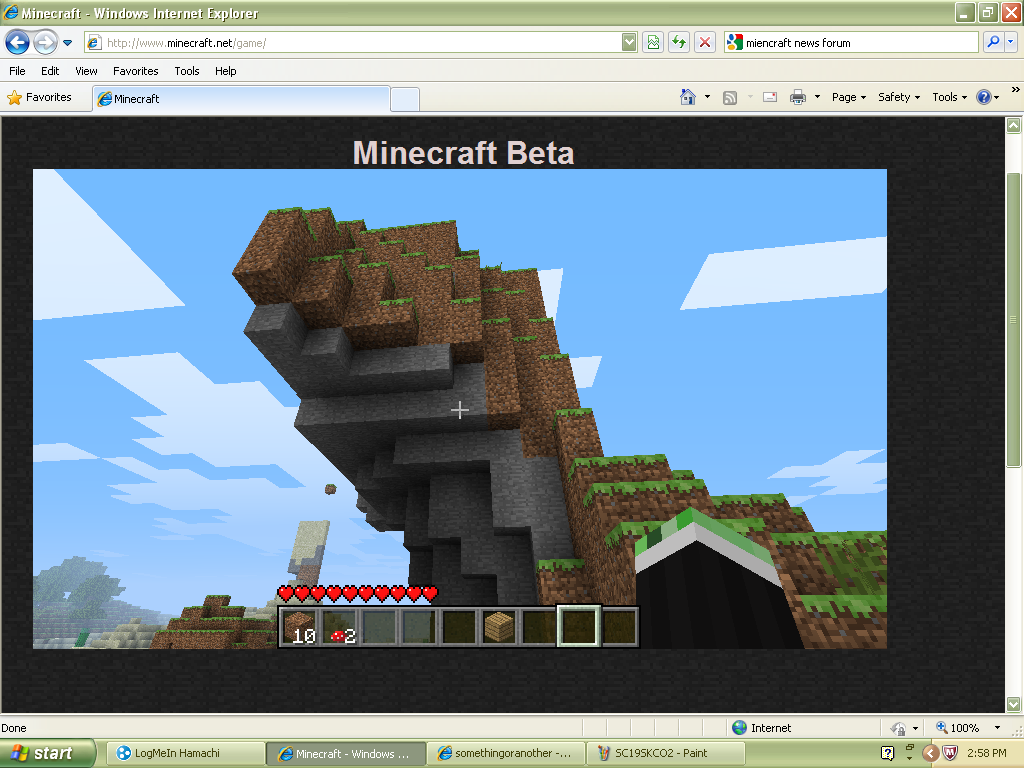Click the Favorites star button
Viewport: 1024px width, 768px height.
(40, 97)
